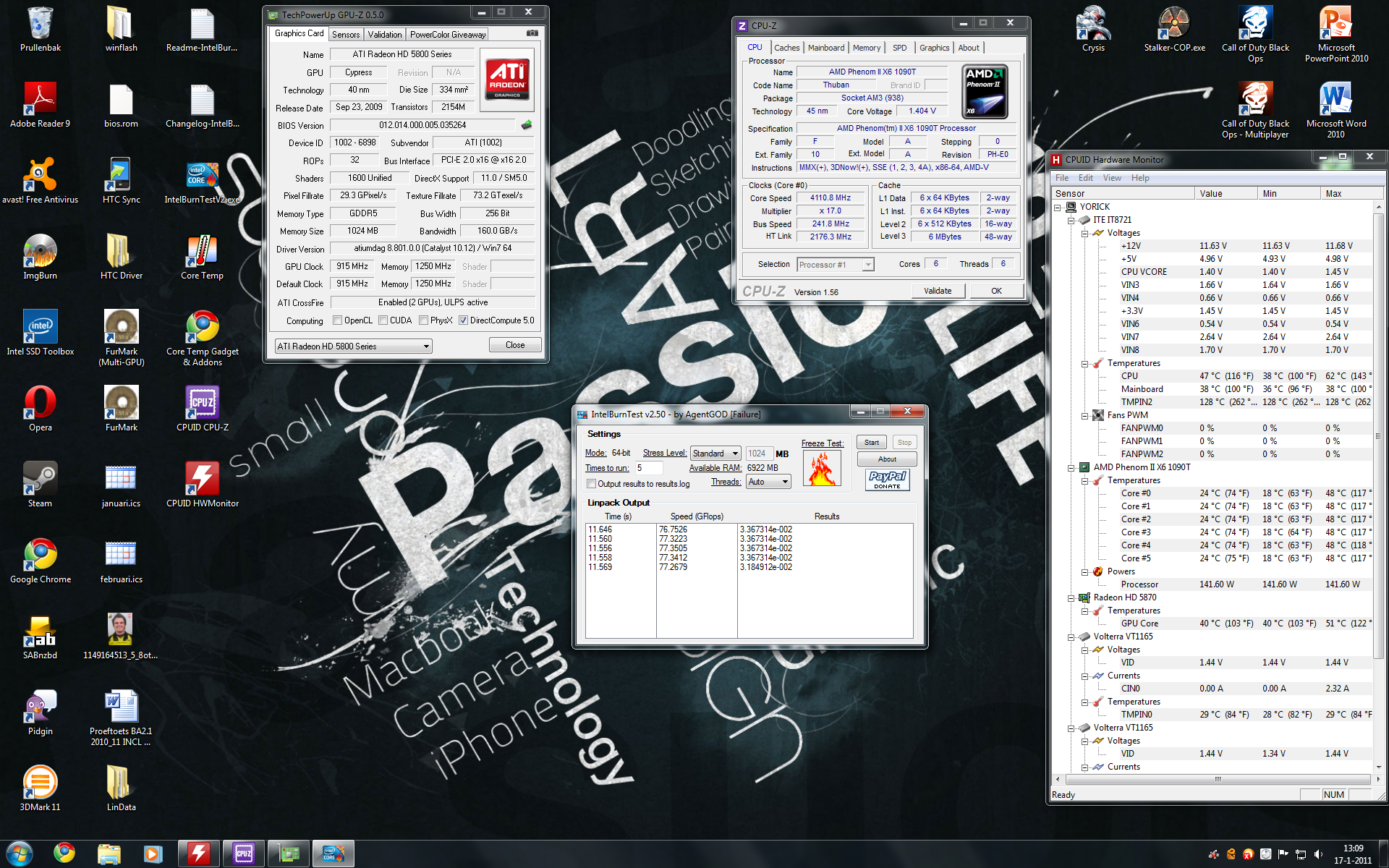Collapse the Fans PWM tree node
Image resolution: width=1389 pixels, height=868 pixels.
coord(1085,416)
